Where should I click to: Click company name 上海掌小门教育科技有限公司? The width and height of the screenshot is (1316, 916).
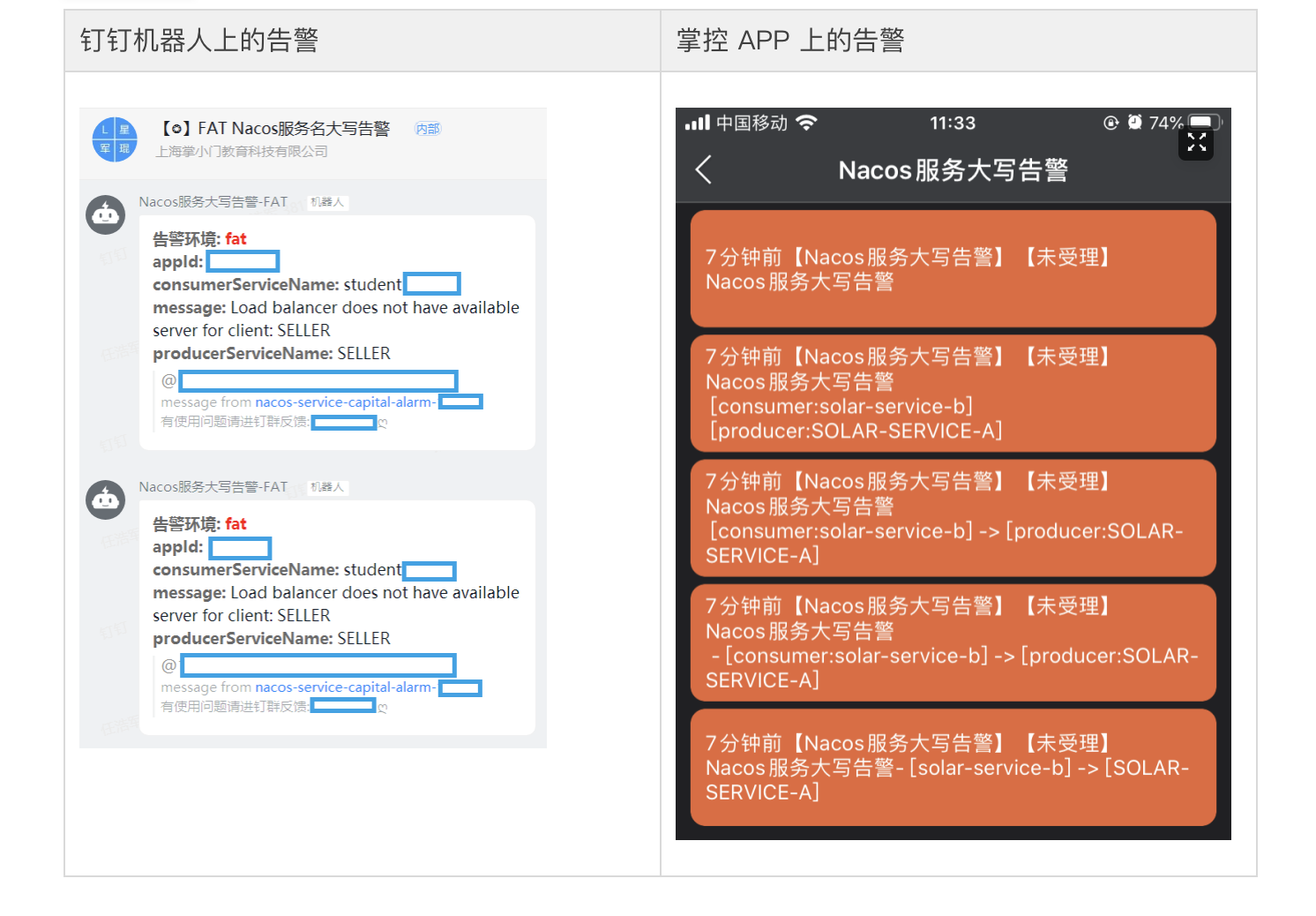(x=242, y=152)
